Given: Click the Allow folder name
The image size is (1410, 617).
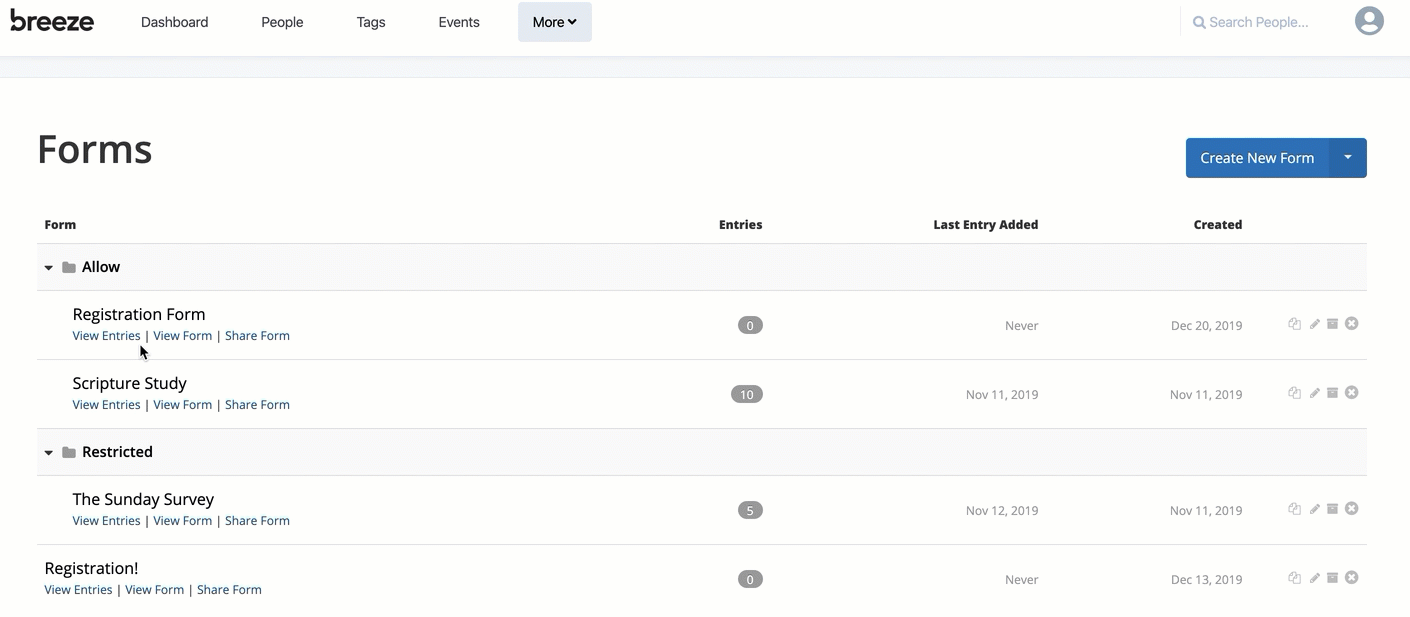Looking at the screenshot, I should [101, 267].
